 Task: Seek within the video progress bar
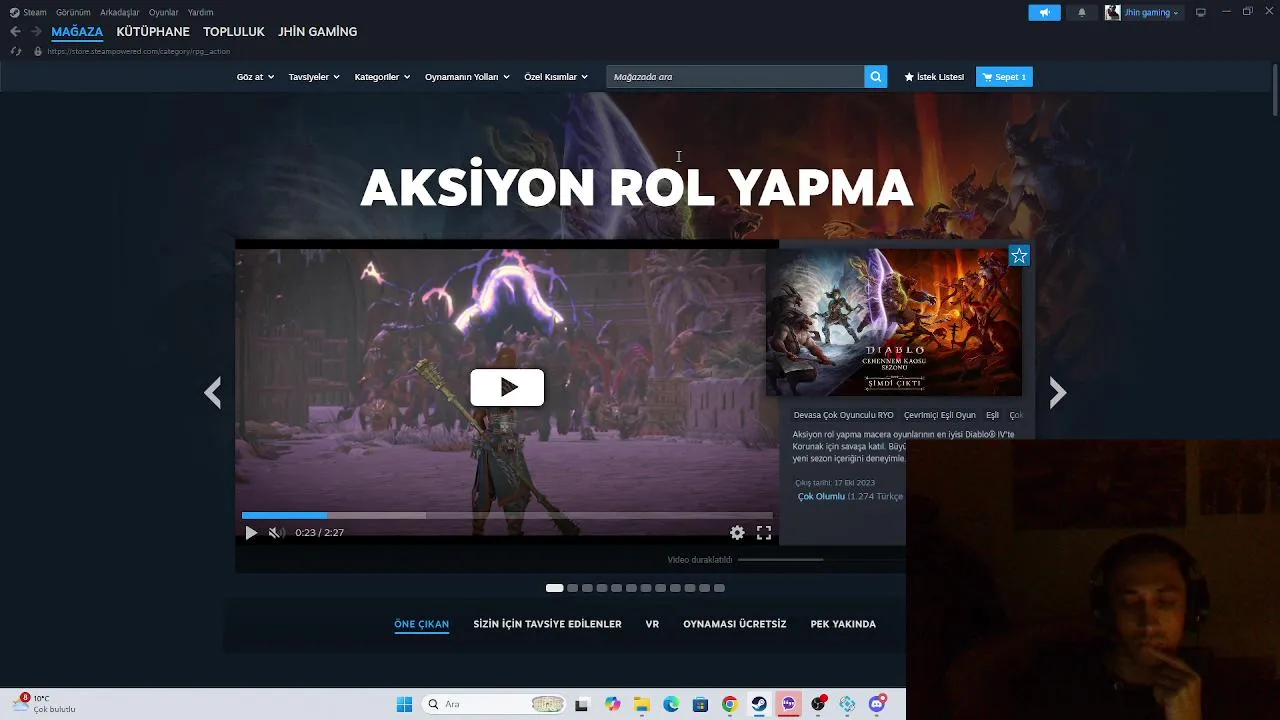(507, 516)
